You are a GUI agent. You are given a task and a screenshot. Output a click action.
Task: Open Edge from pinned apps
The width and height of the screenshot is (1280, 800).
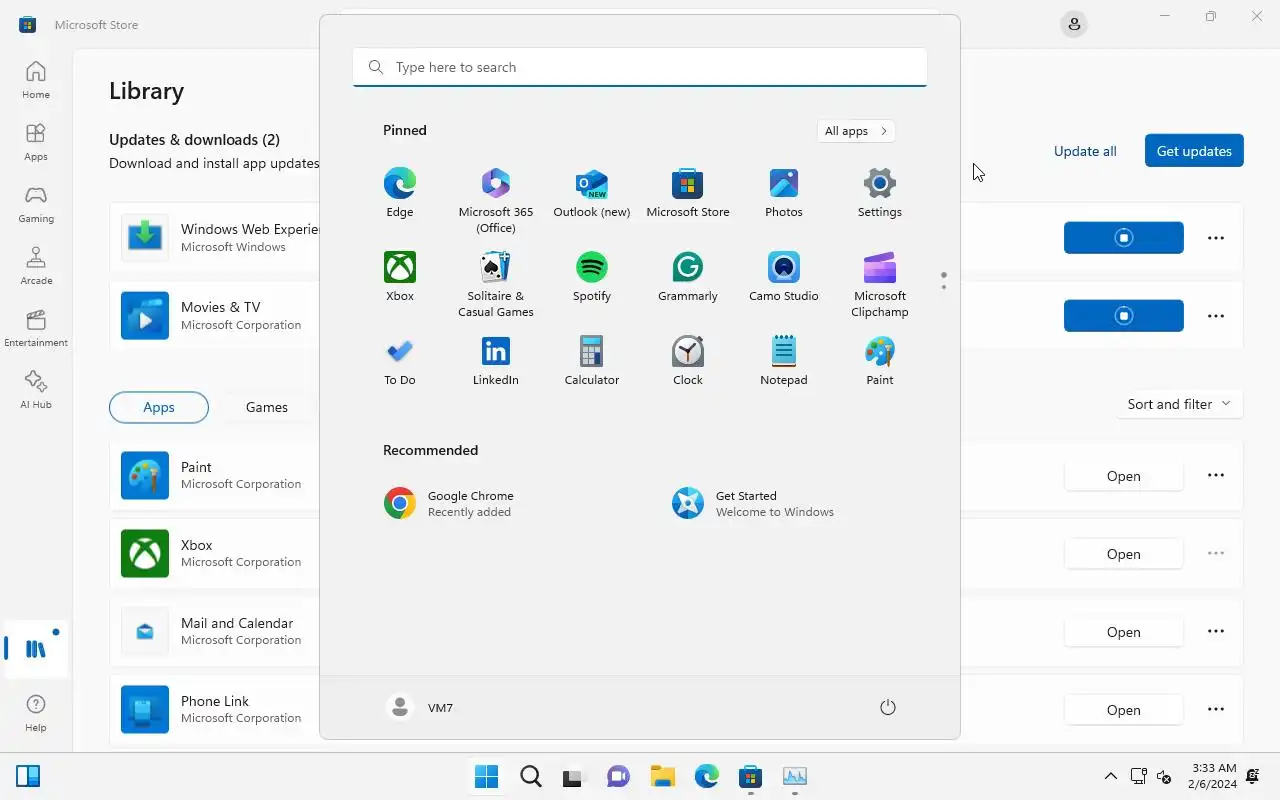[x=399, y=192]
